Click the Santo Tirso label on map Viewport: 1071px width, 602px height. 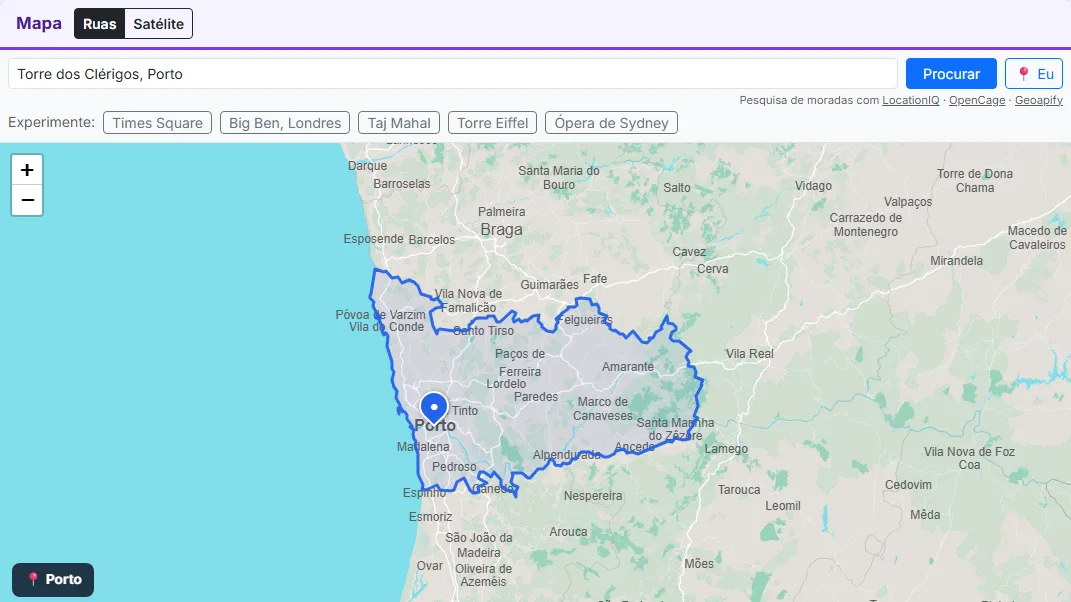pyautogui.click(x=483, y=331)
